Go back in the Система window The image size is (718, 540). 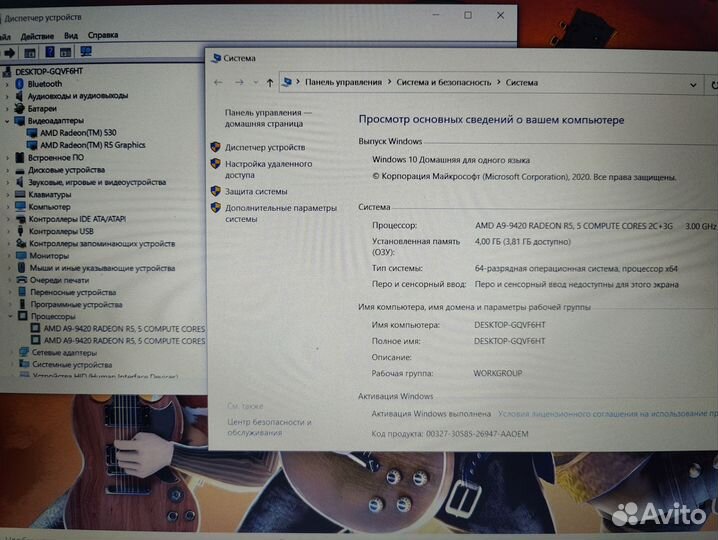[218, 82]
